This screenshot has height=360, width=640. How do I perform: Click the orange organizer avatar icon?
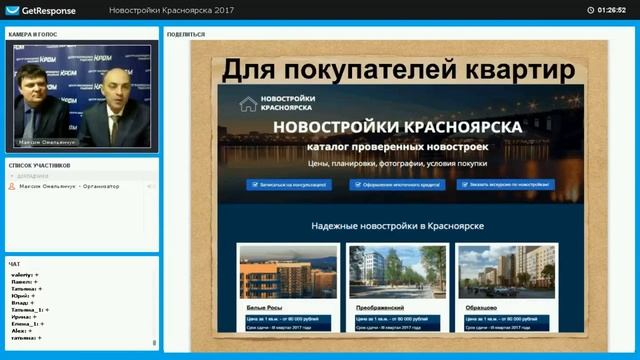(12, 186)
